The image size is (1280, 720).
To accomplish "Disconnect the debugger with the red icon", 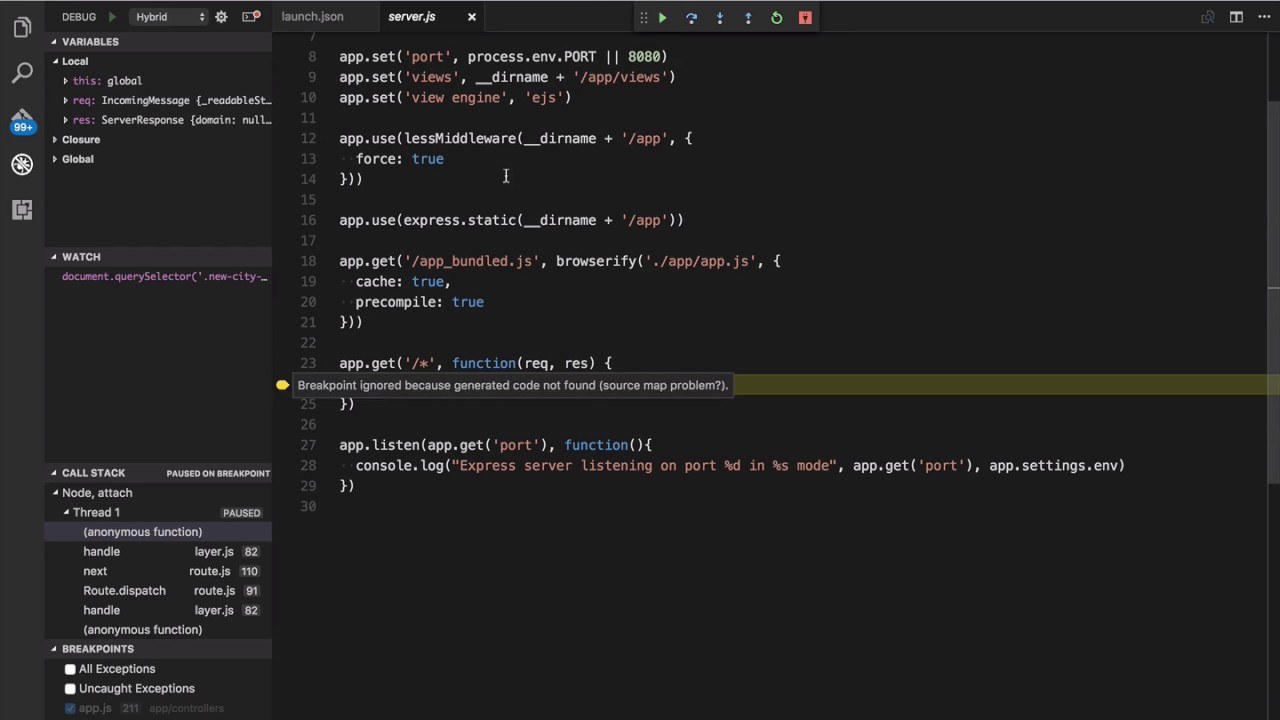I will point(805,18).
